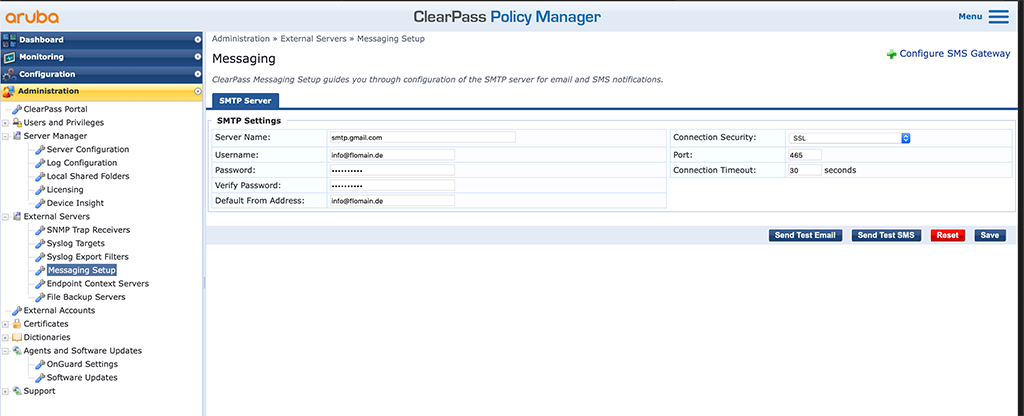Viewport: 1024px width, 416px height.
Task: Click the green plus icon for SMS Gateway
Action: coord(891,54)
